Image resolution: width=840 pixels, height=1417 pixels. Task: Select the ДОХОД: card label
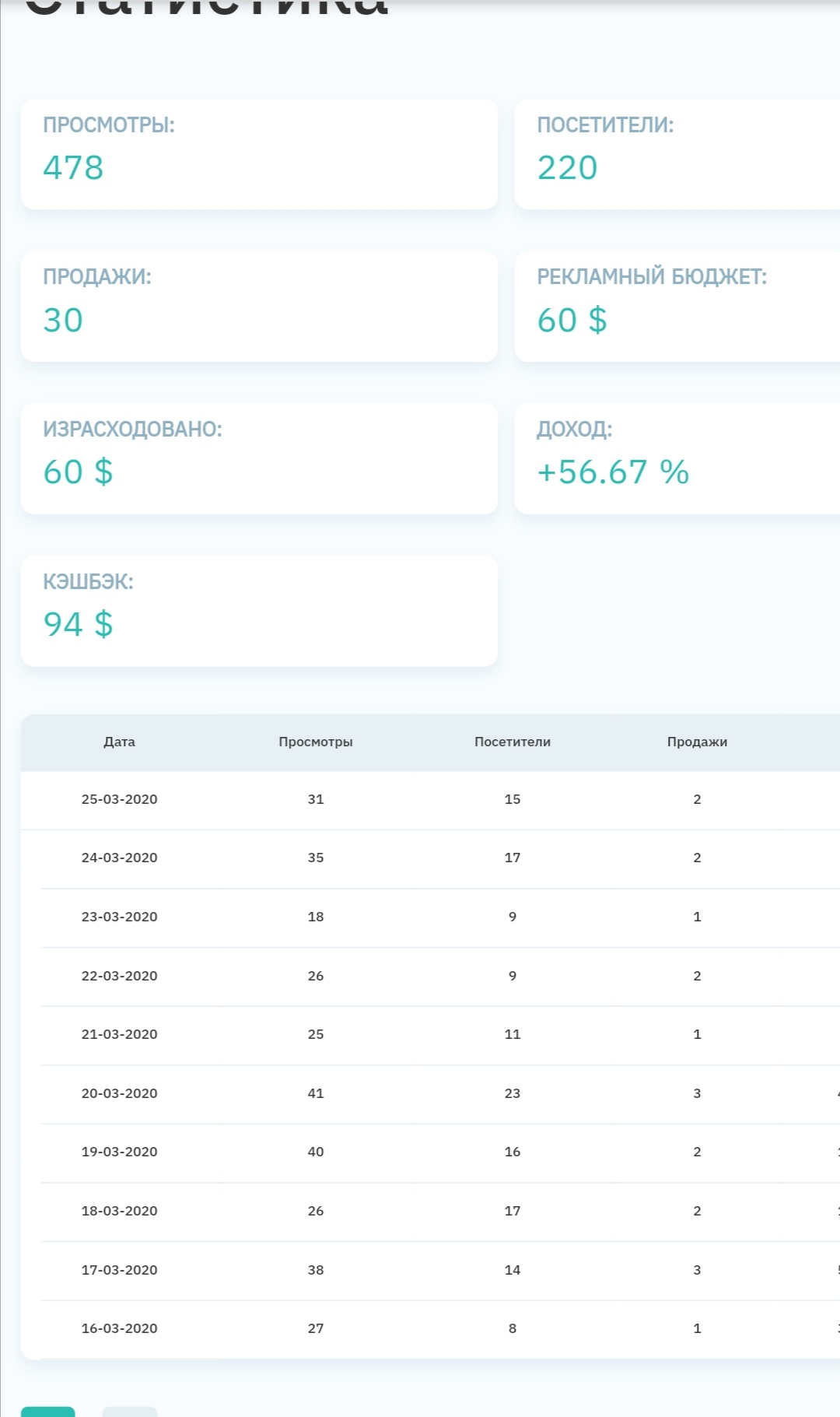click(x=575, y=429)
